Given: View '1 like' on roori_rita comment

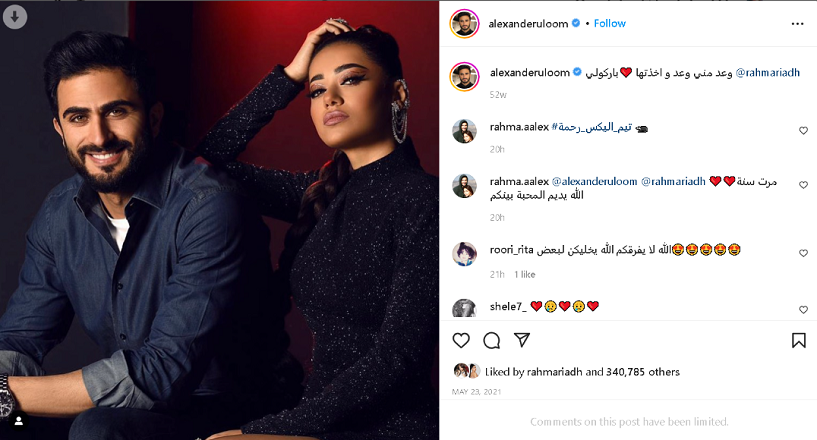Looking at the screenshot, I should [525, 274].
